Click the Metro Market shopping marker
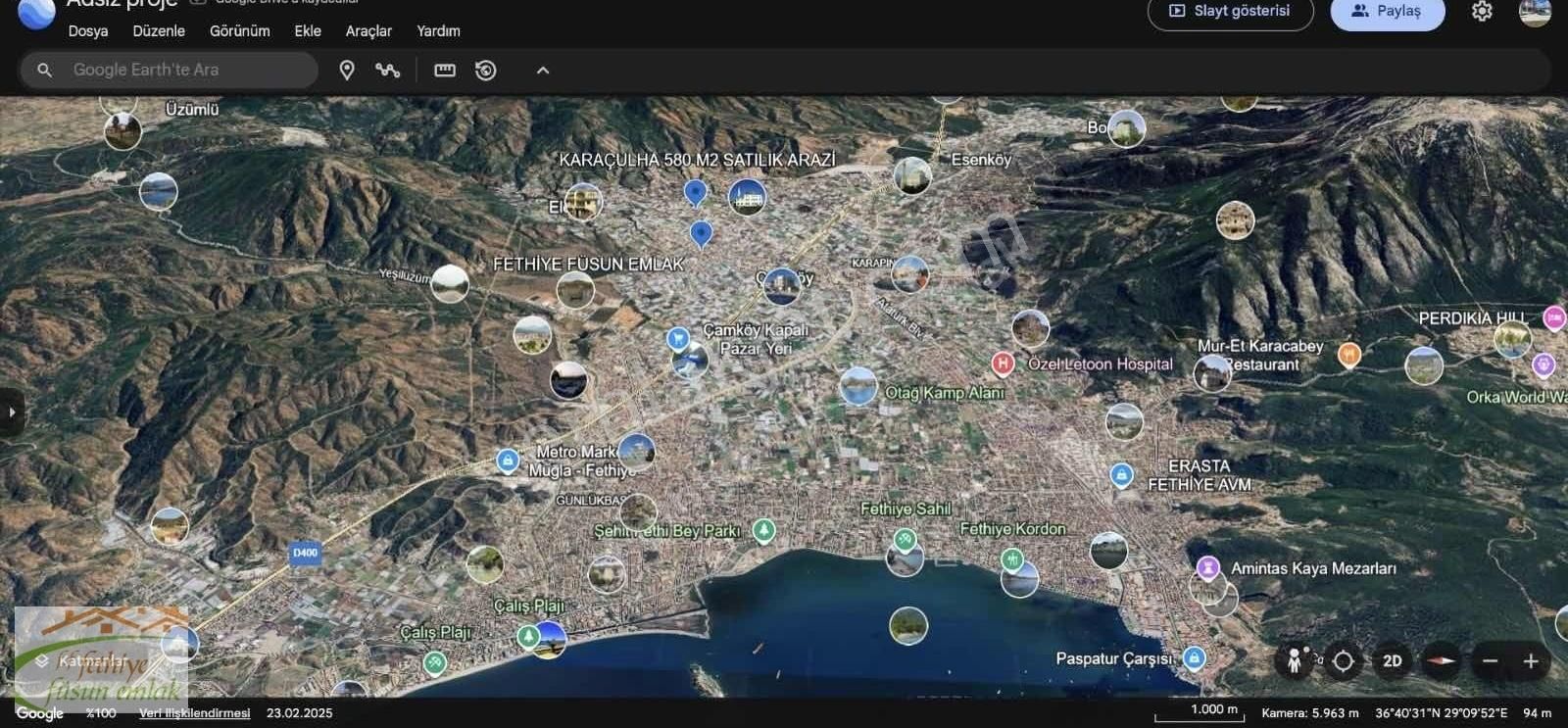Screen dimensions: 1568x728 (x=508, y=461)
